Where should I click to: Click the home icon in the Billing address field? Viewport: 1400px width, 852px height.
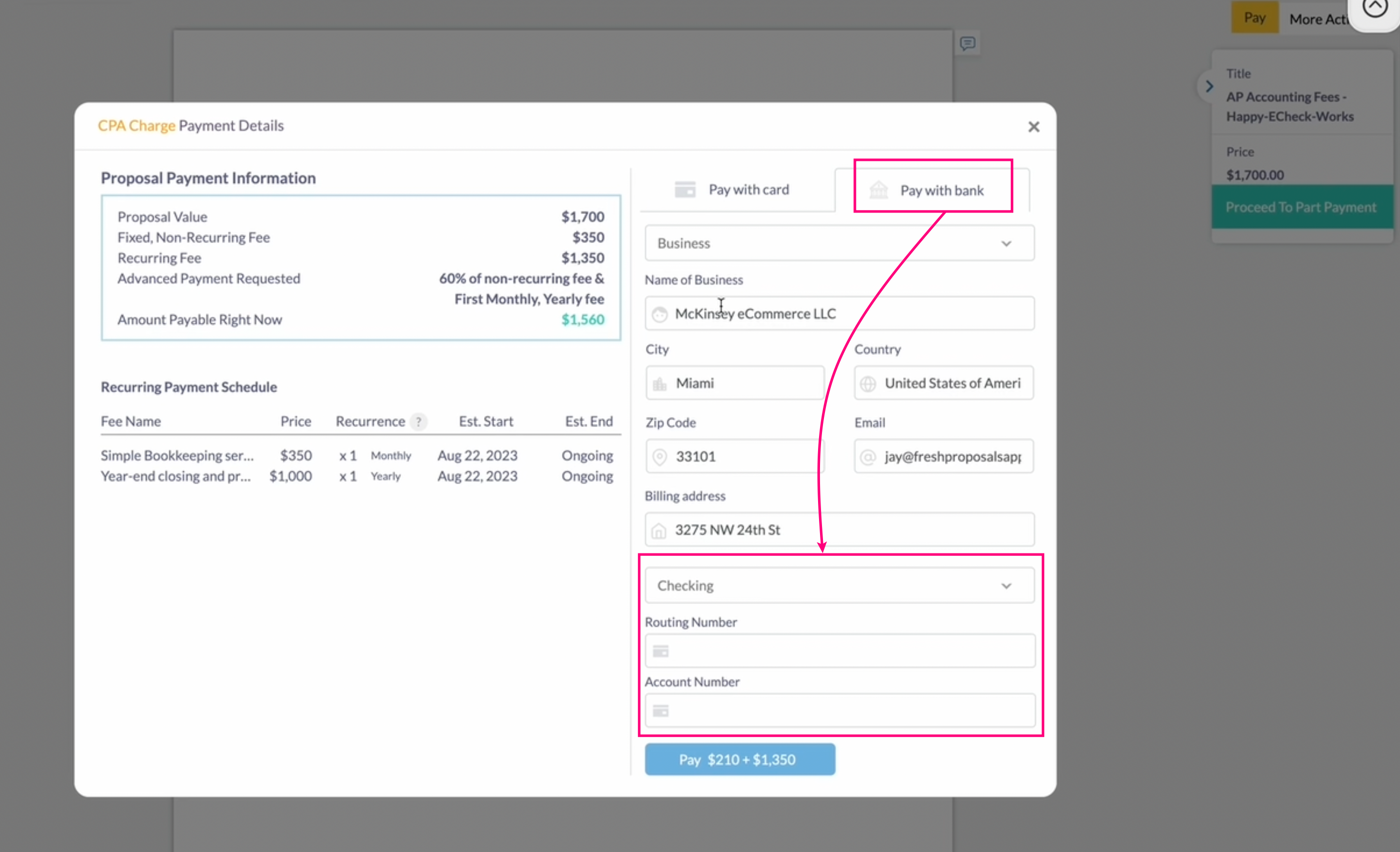click(659, 530)
